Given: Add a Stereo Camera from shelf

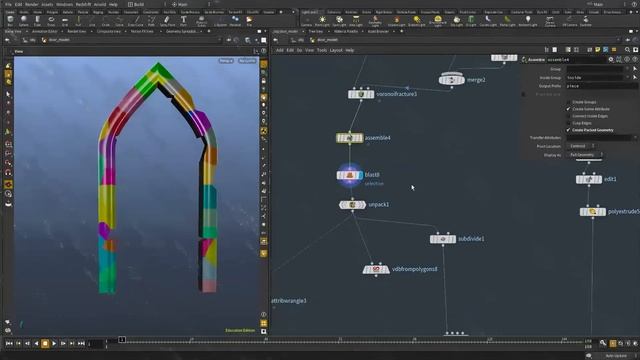Looking at the screenshot, I should (x=550, y=21).
